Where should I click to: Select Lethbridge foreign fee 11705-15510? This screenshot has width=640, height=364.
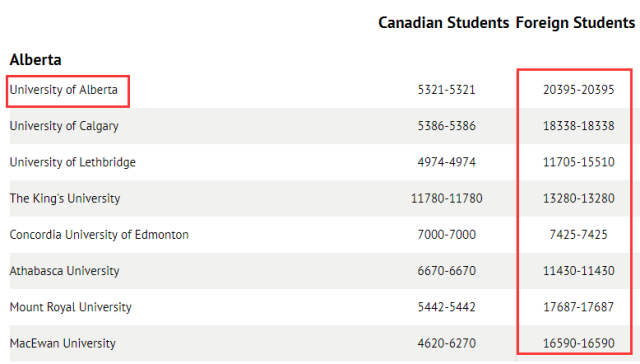click(578, 162)
